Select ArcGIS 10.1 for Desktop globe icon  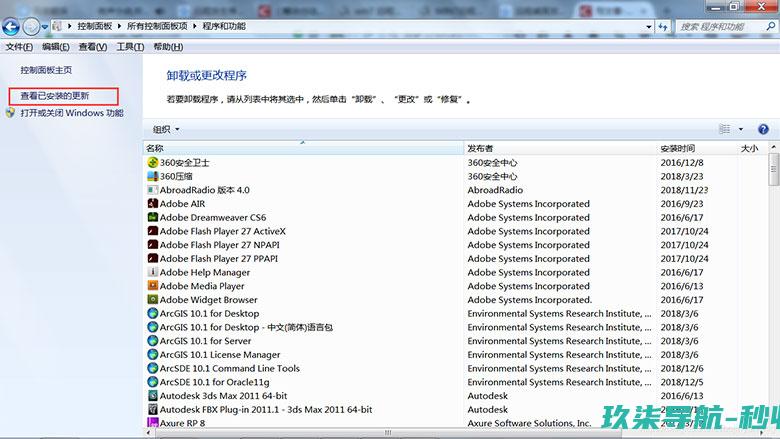point(153,313)
